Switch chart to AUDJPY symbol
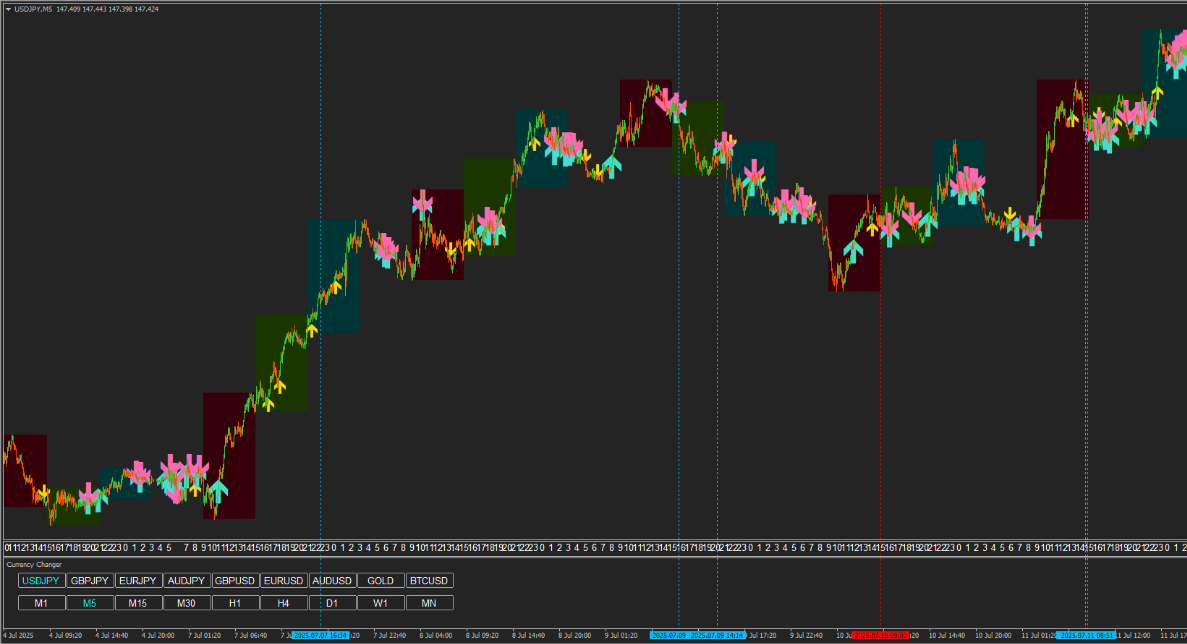 (x=186, y=580)
